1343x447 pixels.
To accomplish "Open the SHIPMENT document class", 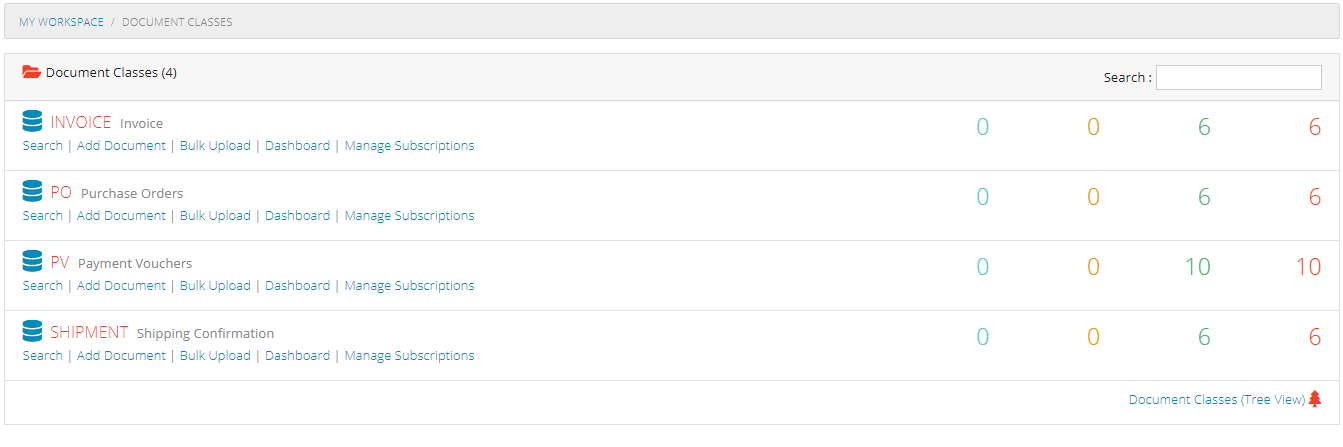I will point(89,332).
